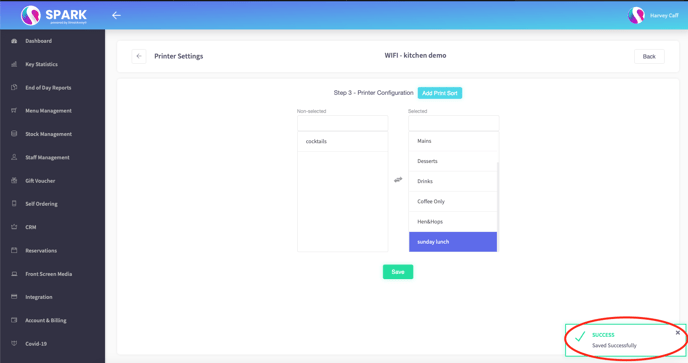Click the Add Print Sort button
The width and height of the screenshot is (688, 363).
click(x=440, y=93)
